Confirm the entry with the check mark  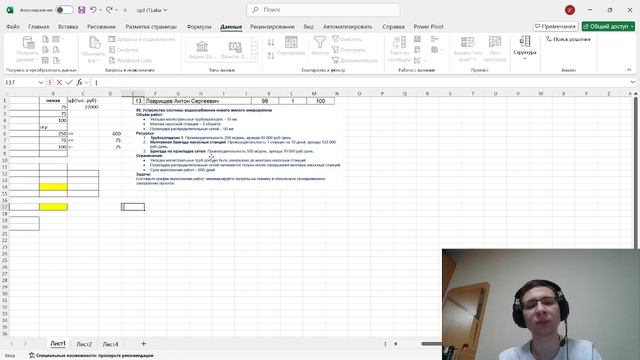coord(69,82)
